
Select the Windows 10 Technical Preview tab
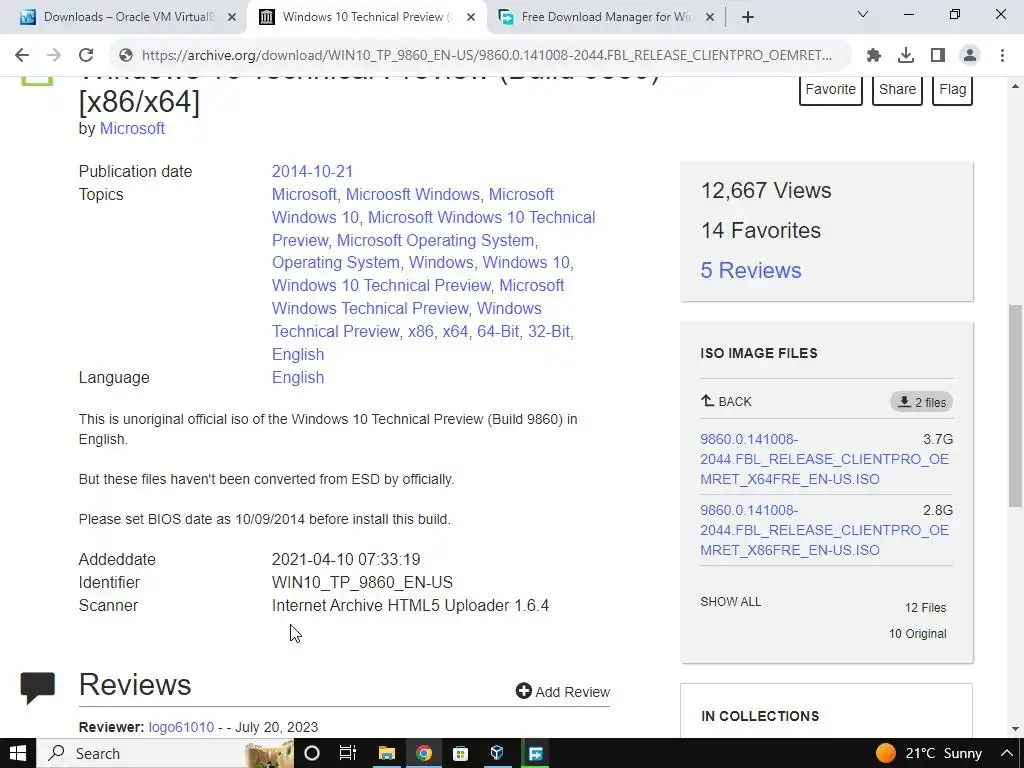tap(367, 17)
